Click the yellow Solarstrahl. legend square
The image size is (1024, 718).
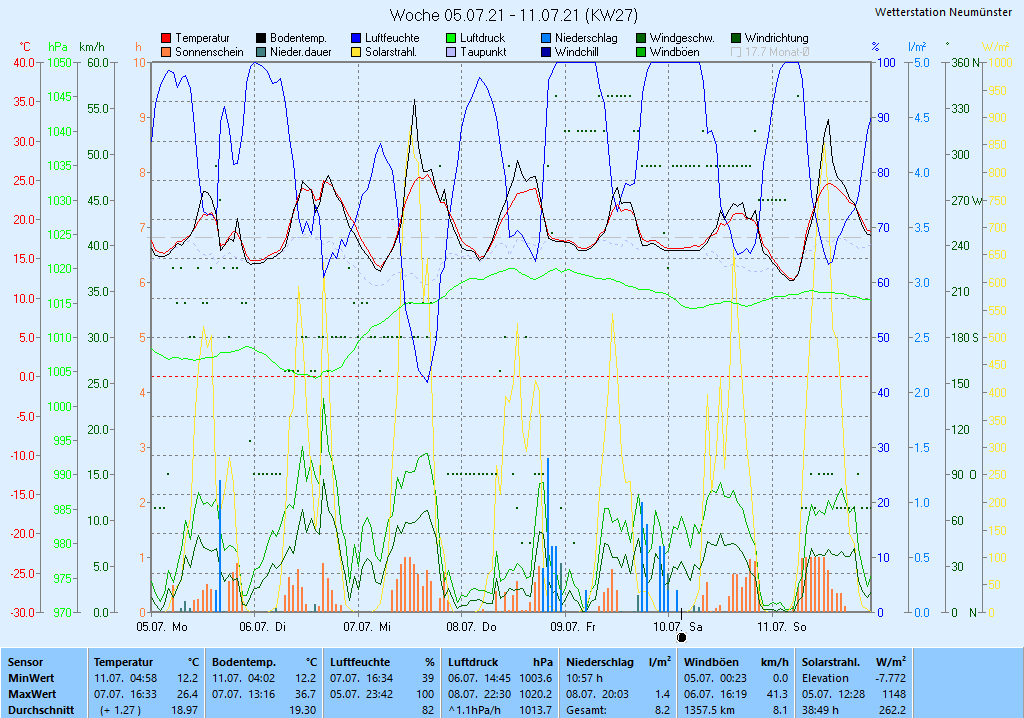[356, 52]
